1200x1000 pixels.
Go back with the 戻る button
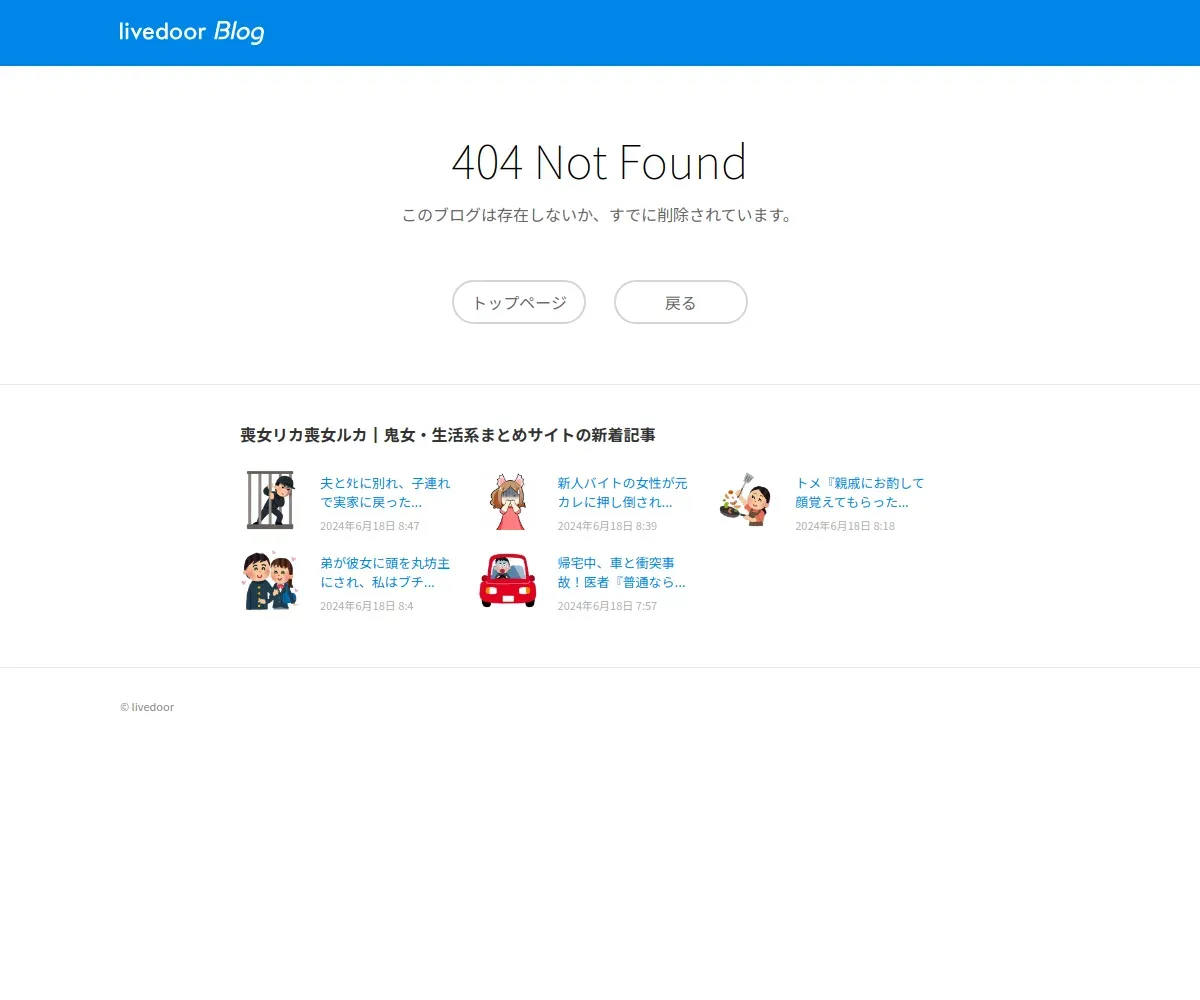(x=681, y=302)
